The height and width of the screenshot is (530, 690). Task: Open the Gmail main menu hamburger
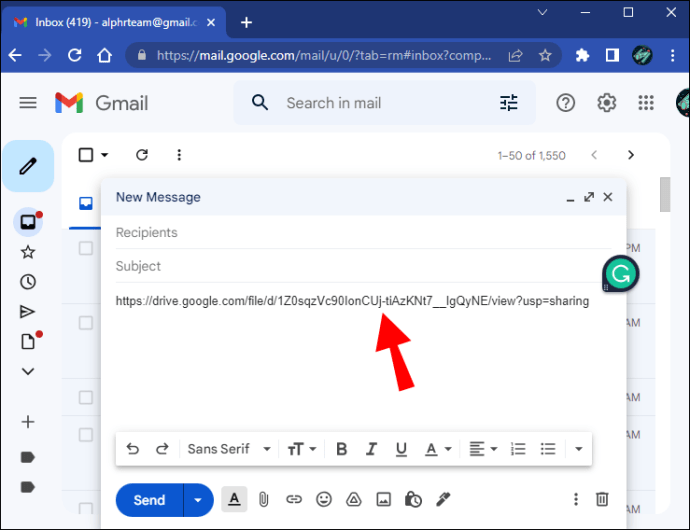point(28,103)
